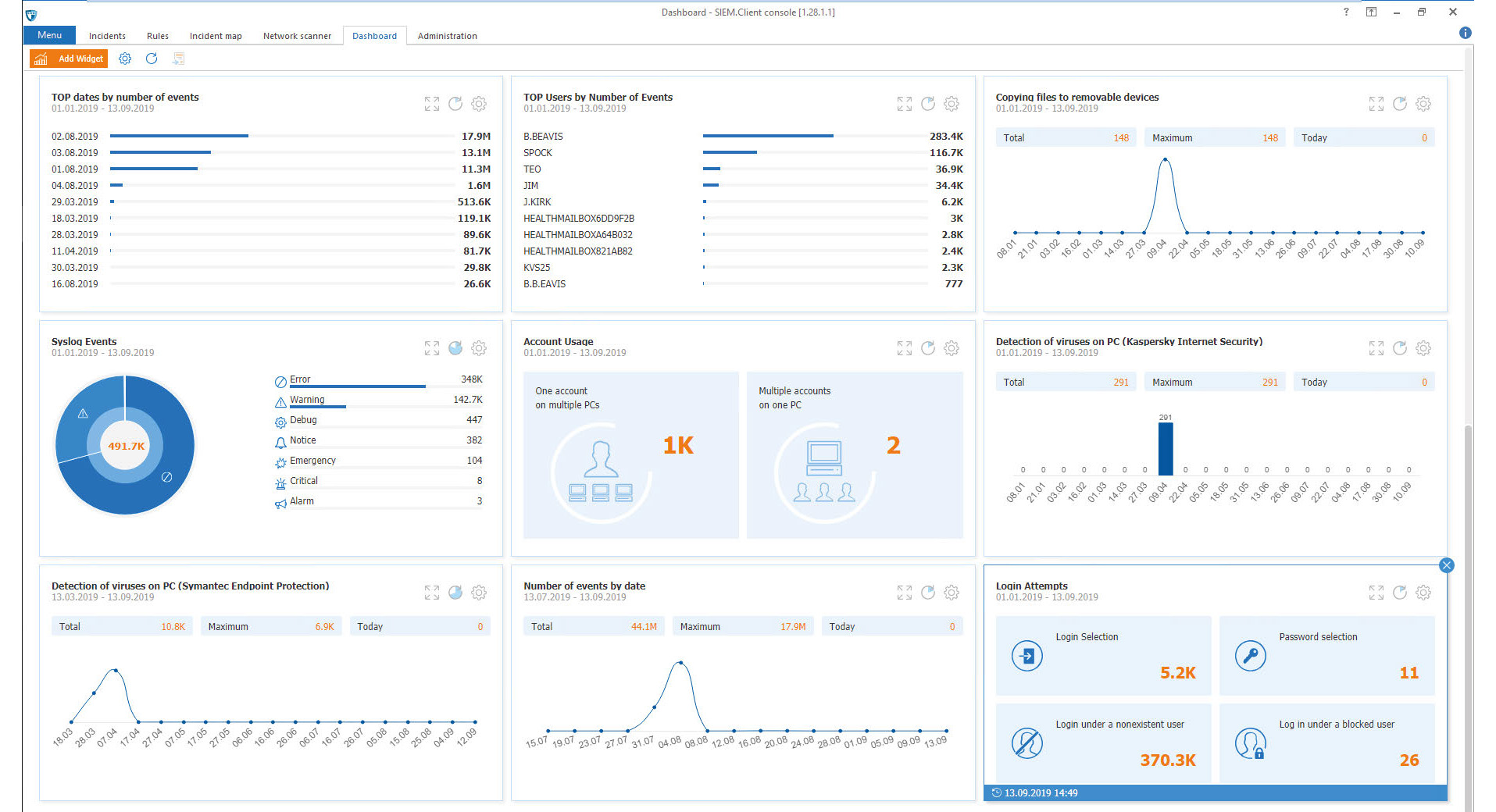The width and height of the screenshot is (1496, 812).
Task: Refresh TOP Users by Number of Events widget
Action: click(x=928, y=104)
